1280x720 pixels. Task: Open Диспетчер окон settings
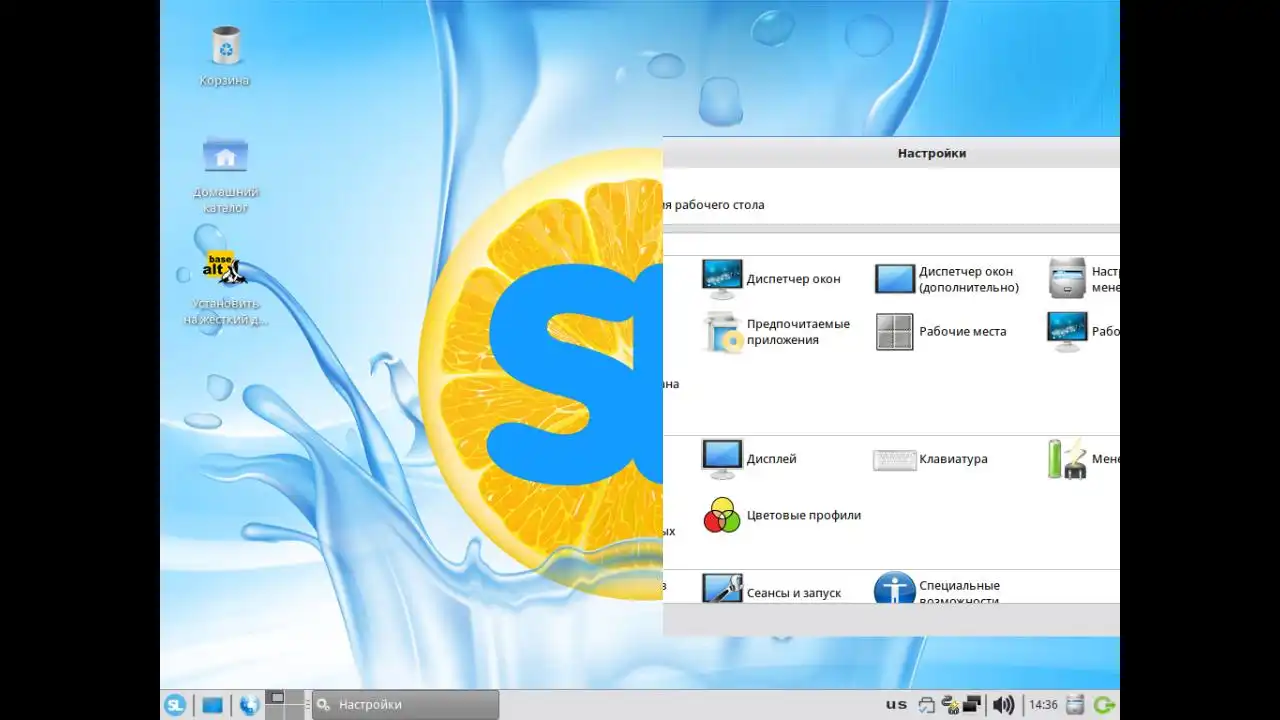tap(771, 279)
